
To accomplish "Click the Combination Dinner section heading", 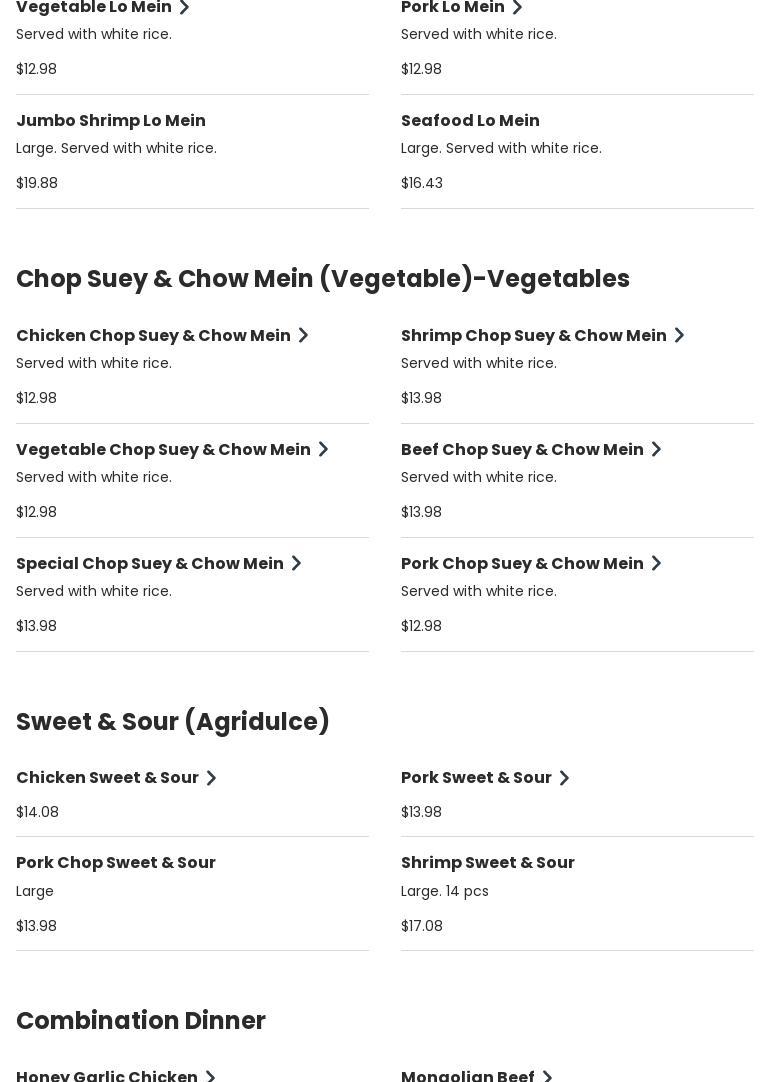I will (141, 1021).
